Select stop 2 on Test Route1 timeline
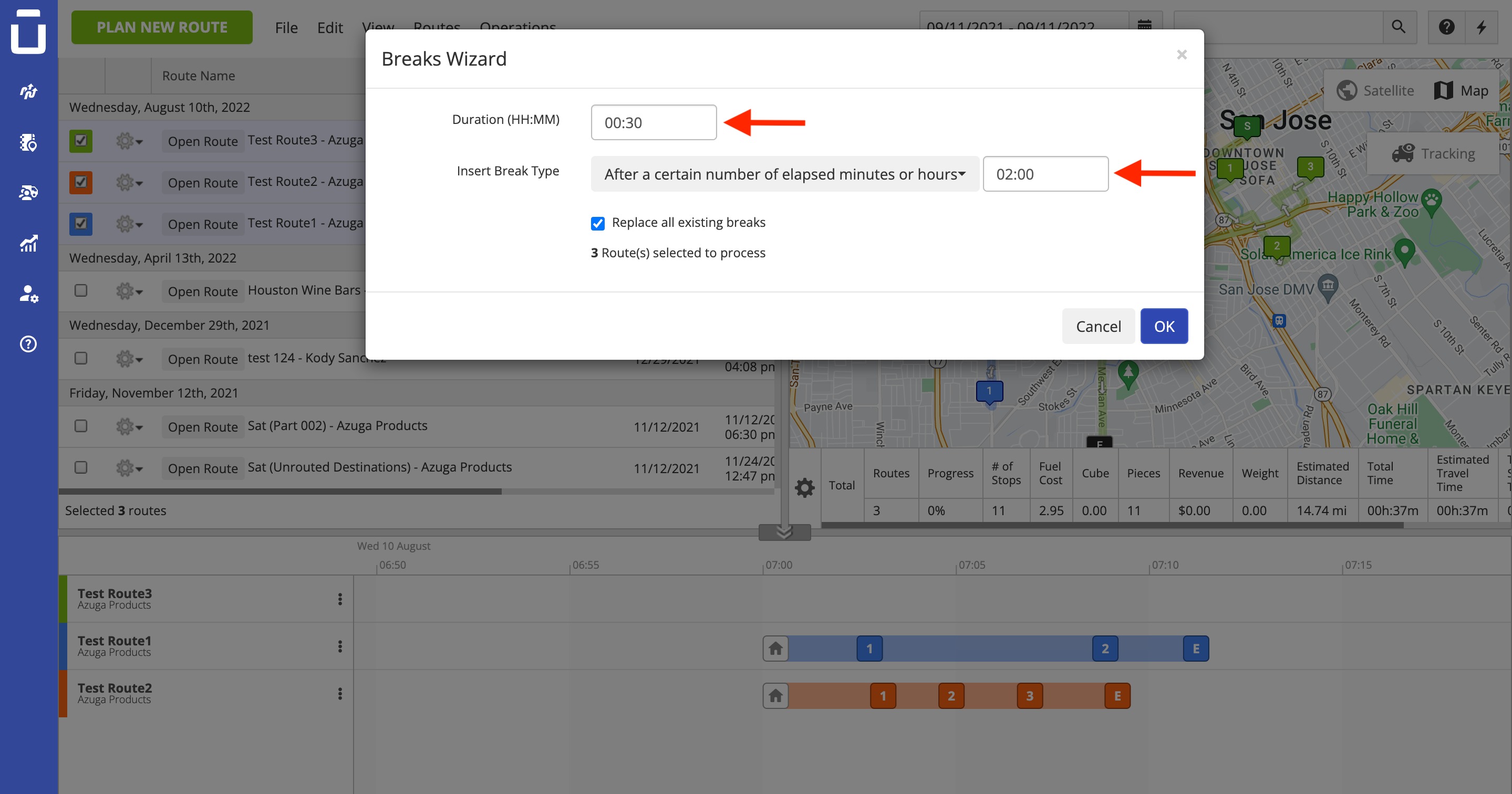The width and height of the screenshot is (1512, 794). click(1105, 649)
